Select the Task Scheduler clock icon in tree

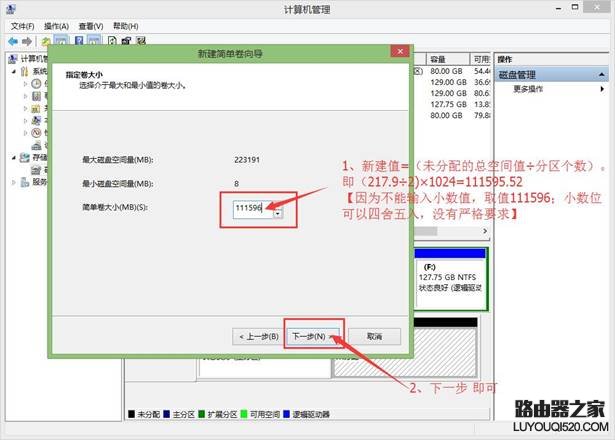point(36,84)
